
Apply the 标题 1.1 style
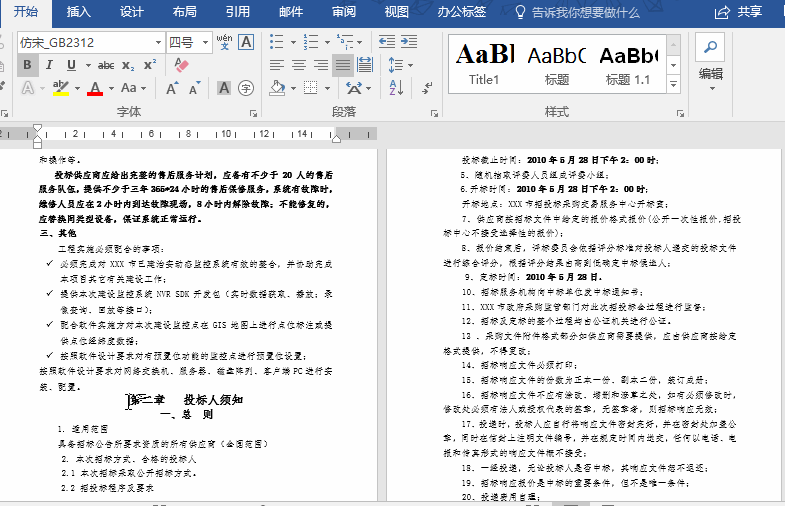628,65
